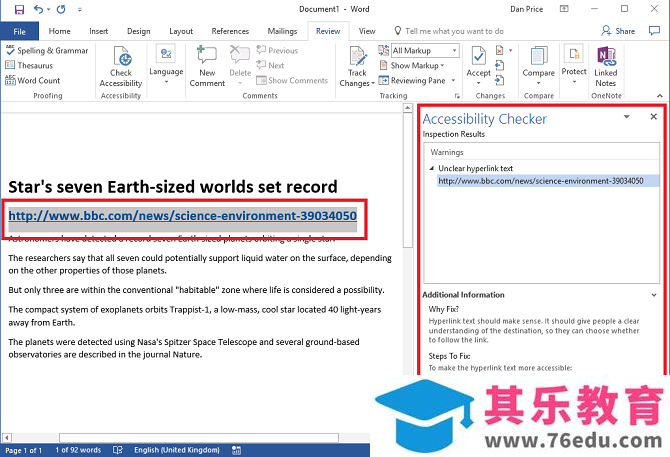Open the comments speech bubble icon near Share
The height and width of the screenshot is (457, 670).
point(654,31)
